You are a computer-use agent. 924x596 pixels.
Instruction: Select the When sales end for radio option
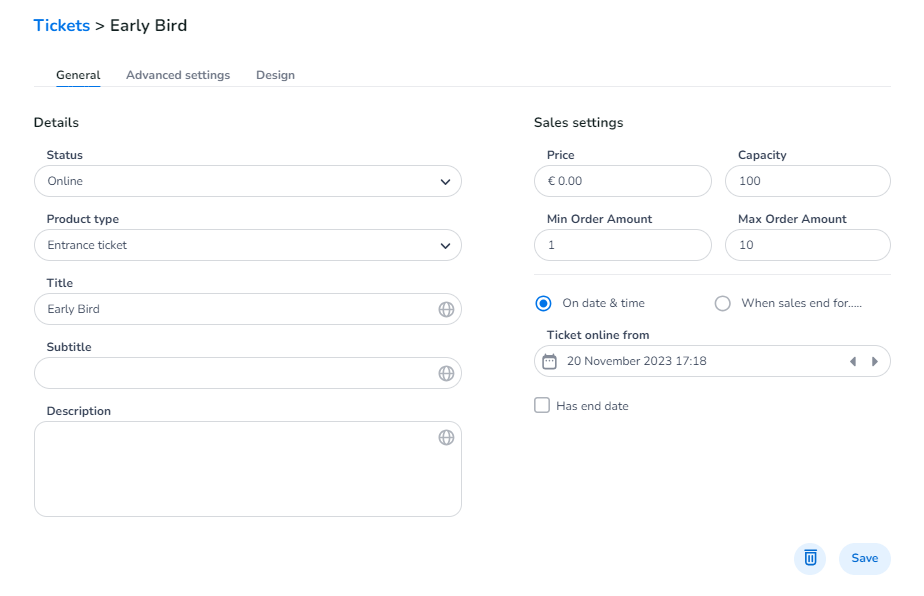pyautogui.click(x=722, y=303)
